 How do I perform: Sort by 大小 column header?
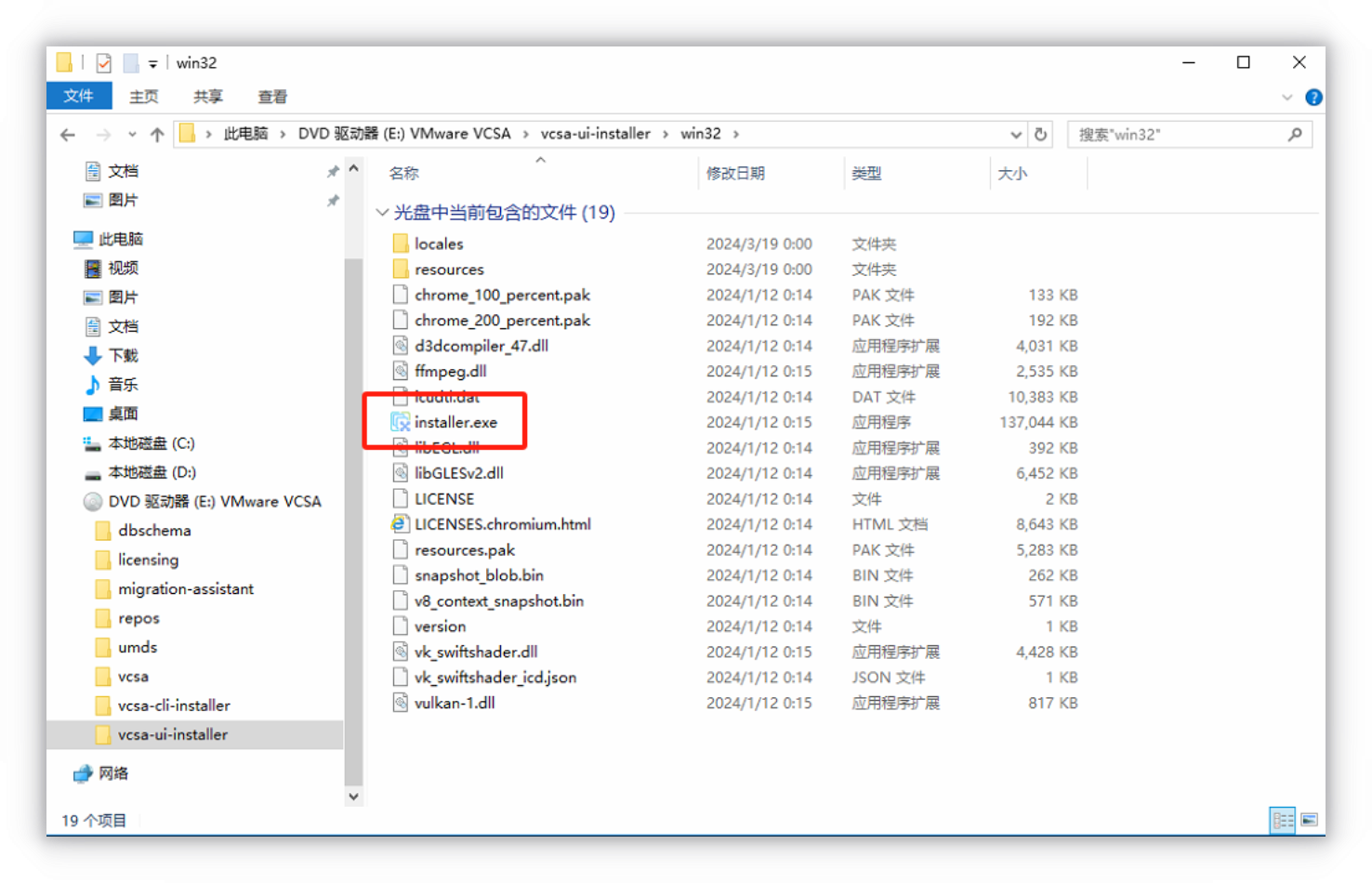click(x=1012, y=173)
